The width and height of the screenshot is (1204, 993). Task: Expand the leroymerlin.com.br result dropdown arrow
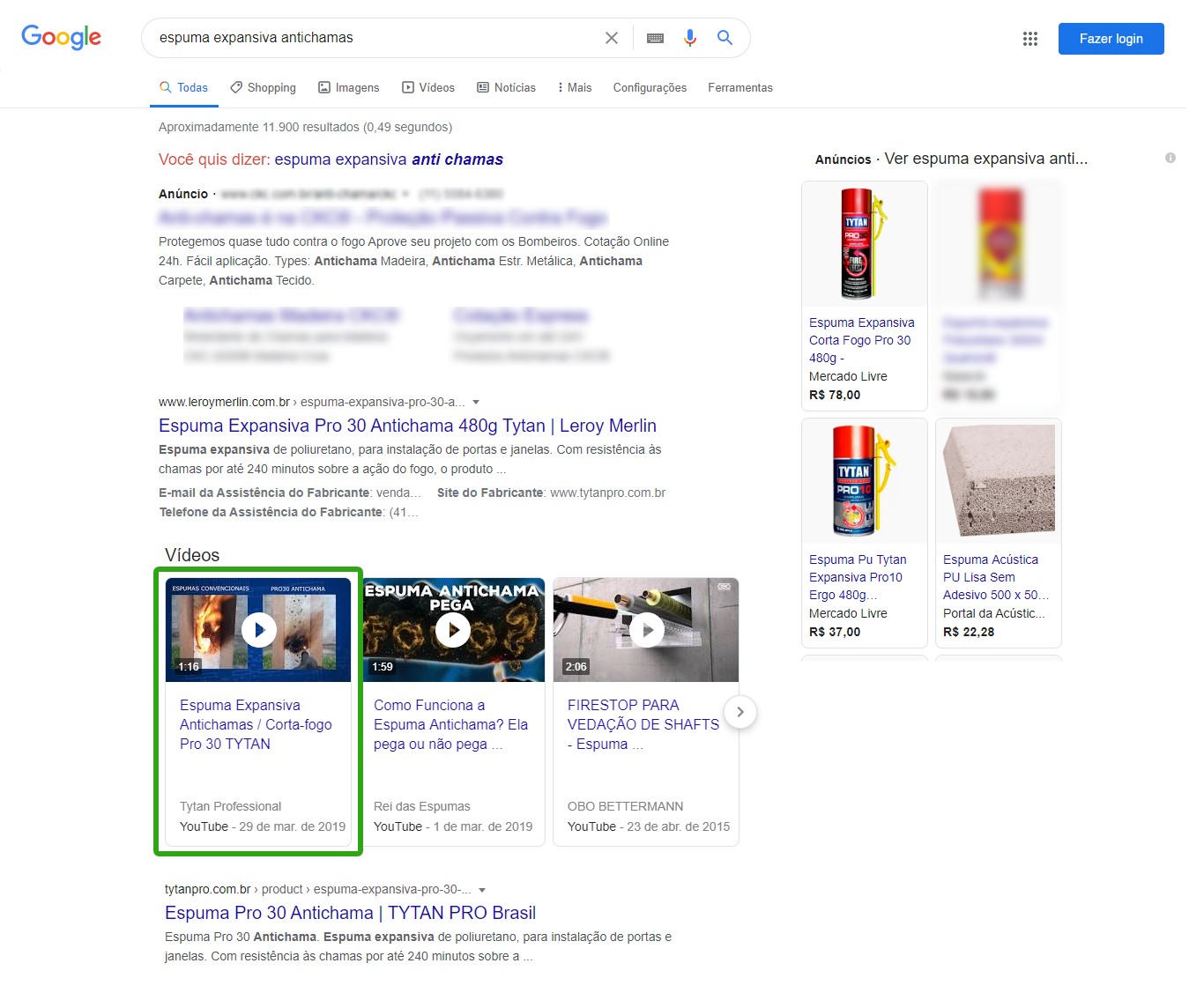(x=476, y=403)
